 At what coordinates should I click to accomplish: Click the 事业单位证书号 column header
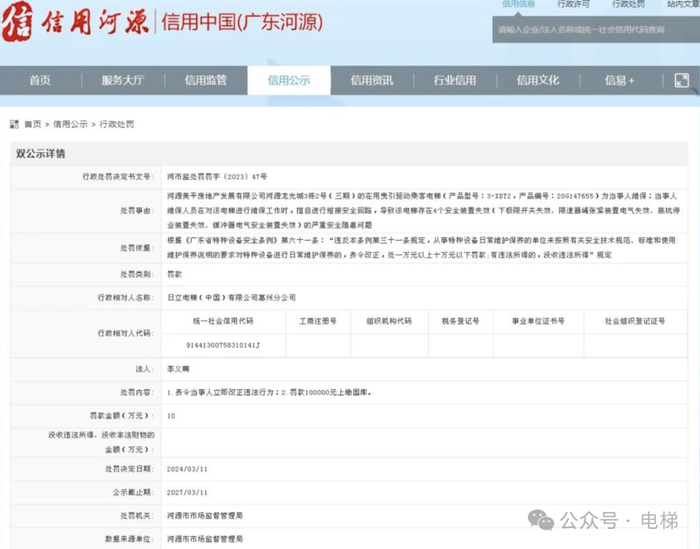tap(538, 321)
